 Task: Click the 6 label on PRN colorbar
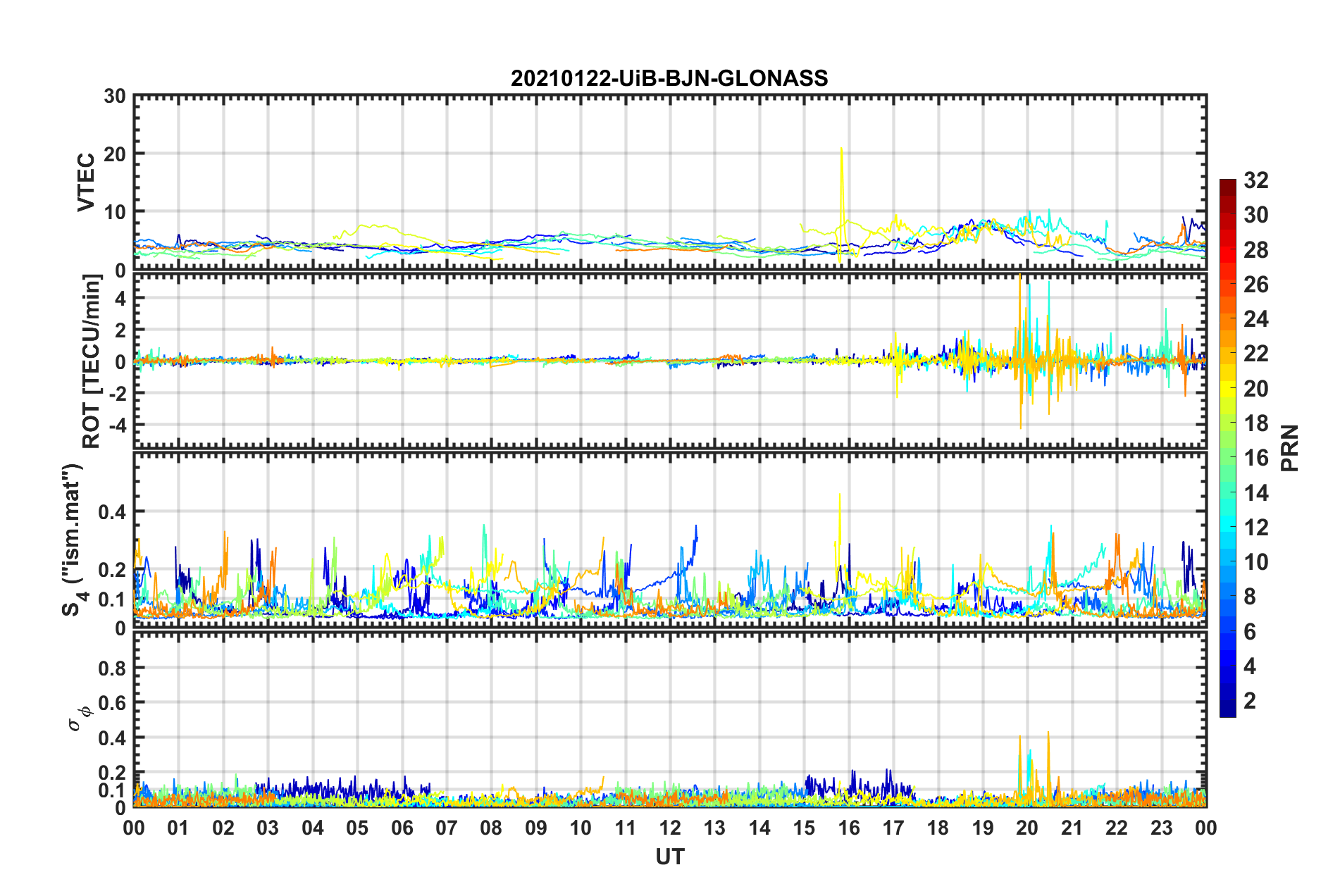pyautogui.click(x=1250, y=632)
